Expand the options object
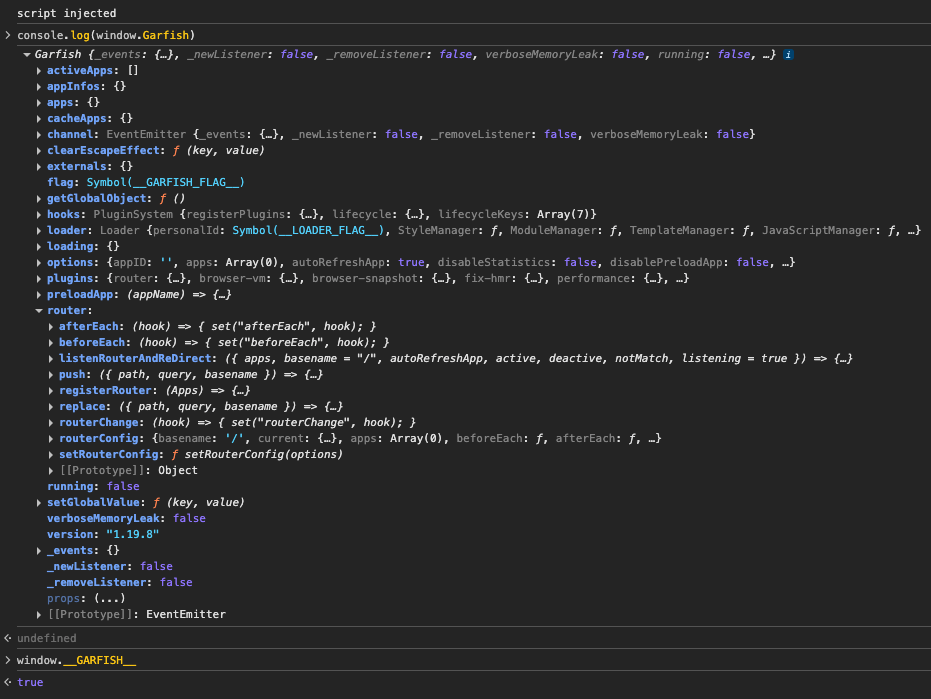 point(39,263)
